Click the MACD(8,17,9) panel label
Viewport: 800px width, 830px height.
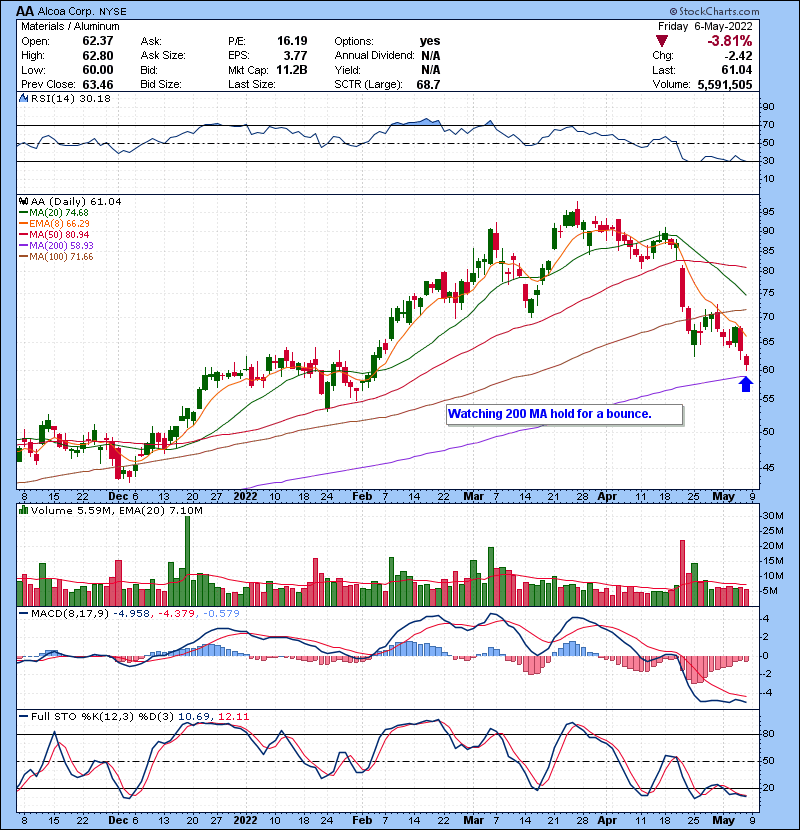[70, 614]
